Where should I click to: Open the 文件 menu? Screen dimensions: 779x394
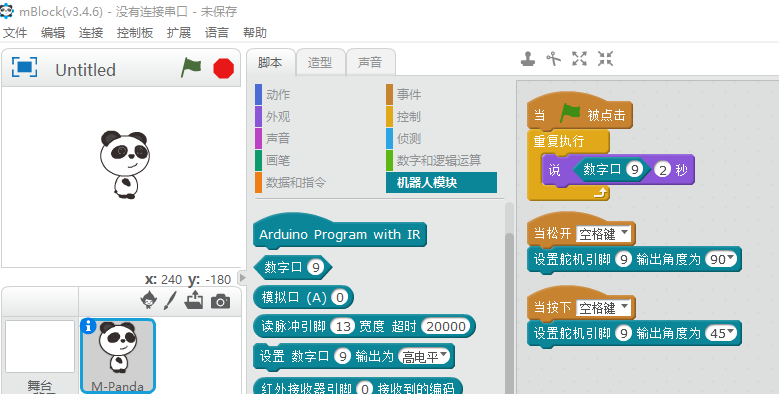[x=15, y=33]
